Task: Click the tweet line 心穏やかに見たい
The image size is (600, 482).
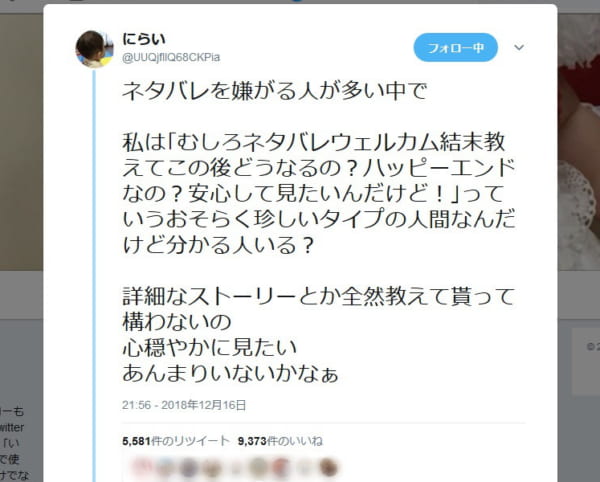Action: [210, 347]
